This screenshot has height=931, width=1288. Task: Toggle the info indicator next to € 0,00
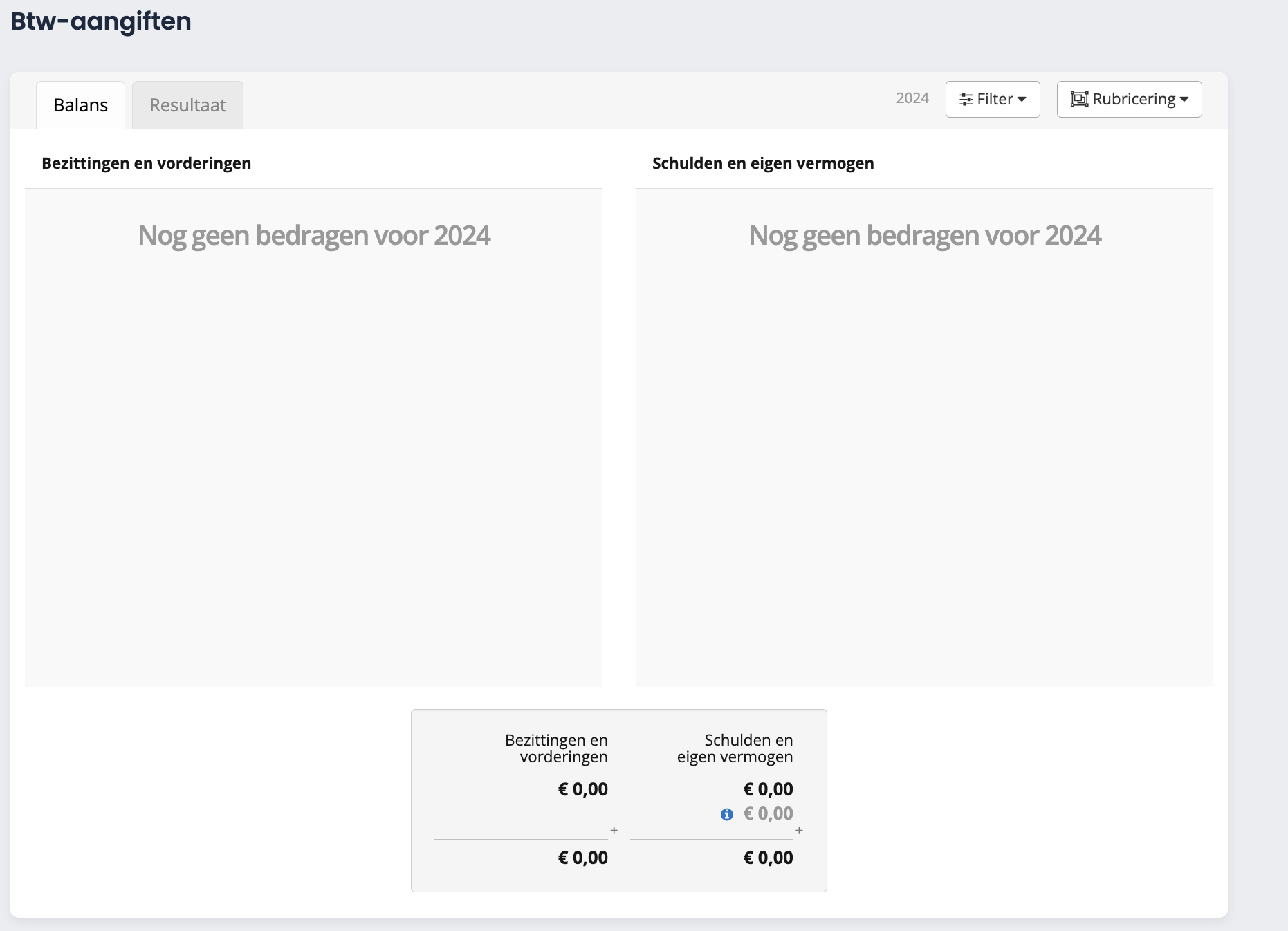click(x=726, y=813)
